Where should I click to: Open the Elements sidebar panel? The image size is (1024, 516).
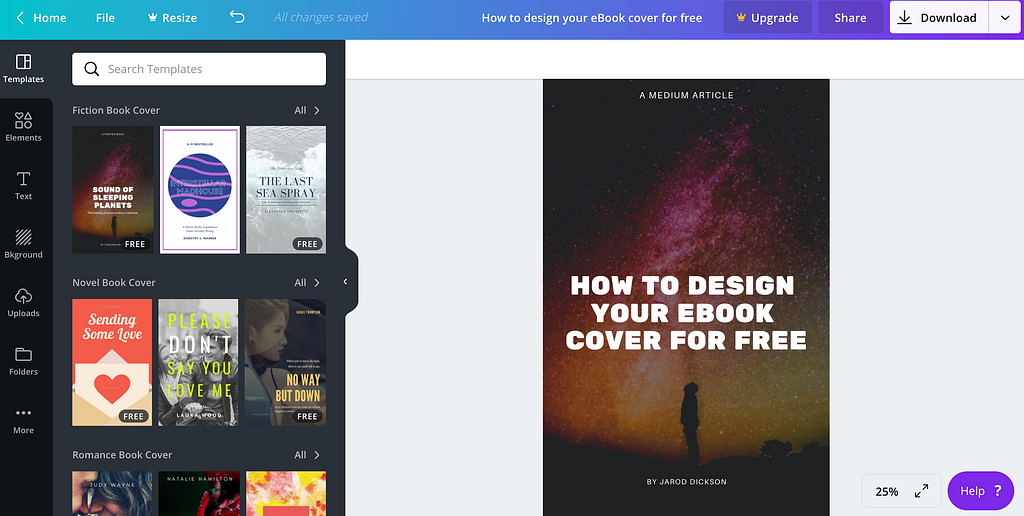point(24,127)
